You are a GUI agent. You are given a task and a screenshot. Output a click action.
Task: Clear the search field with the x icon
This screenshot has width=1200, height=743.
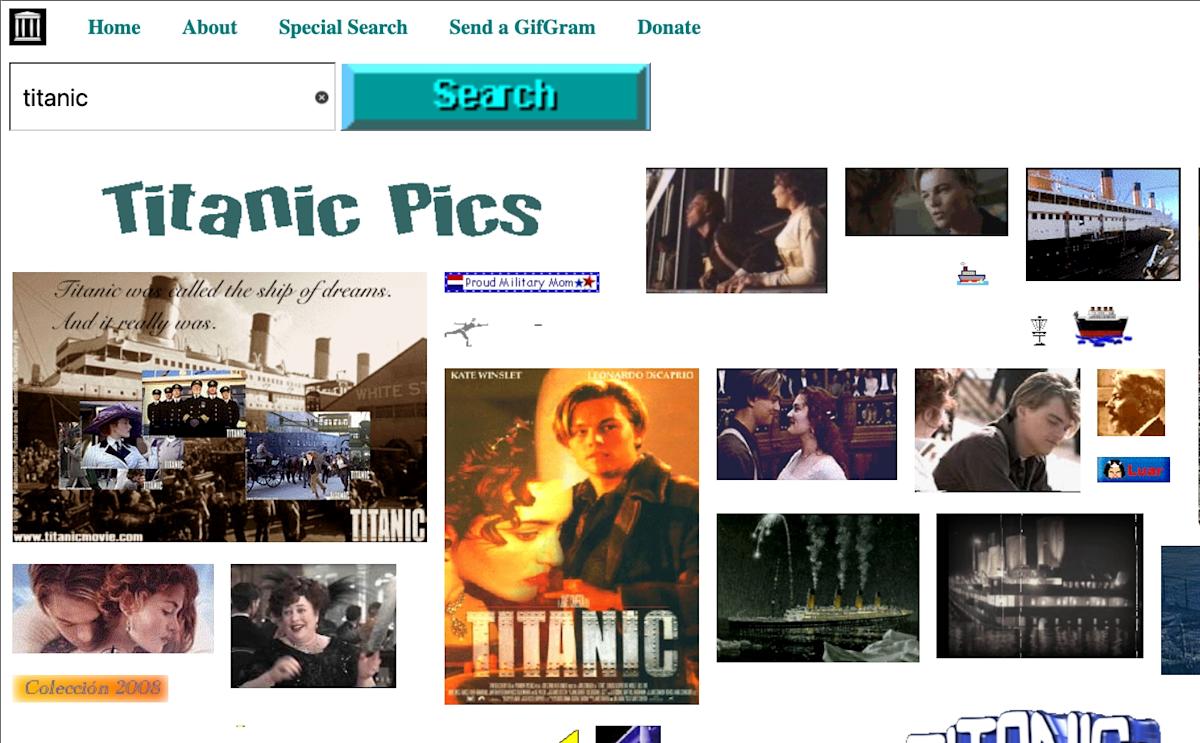pyautogui.click(x=321, y=96)
